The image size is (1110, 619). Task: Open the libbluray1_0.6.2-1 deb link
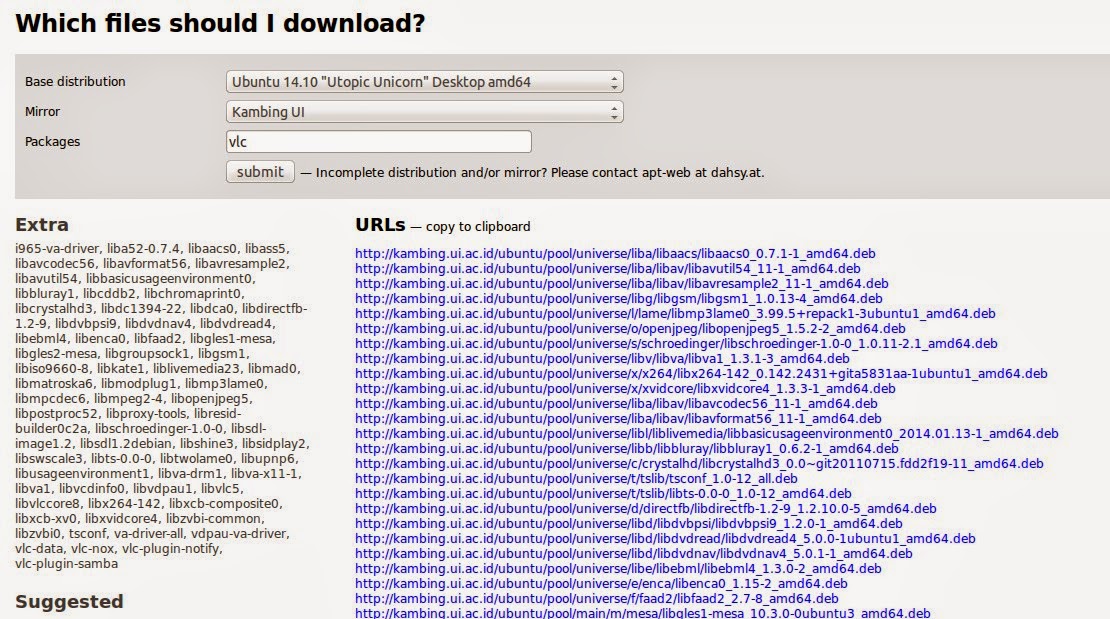point(626,448)
